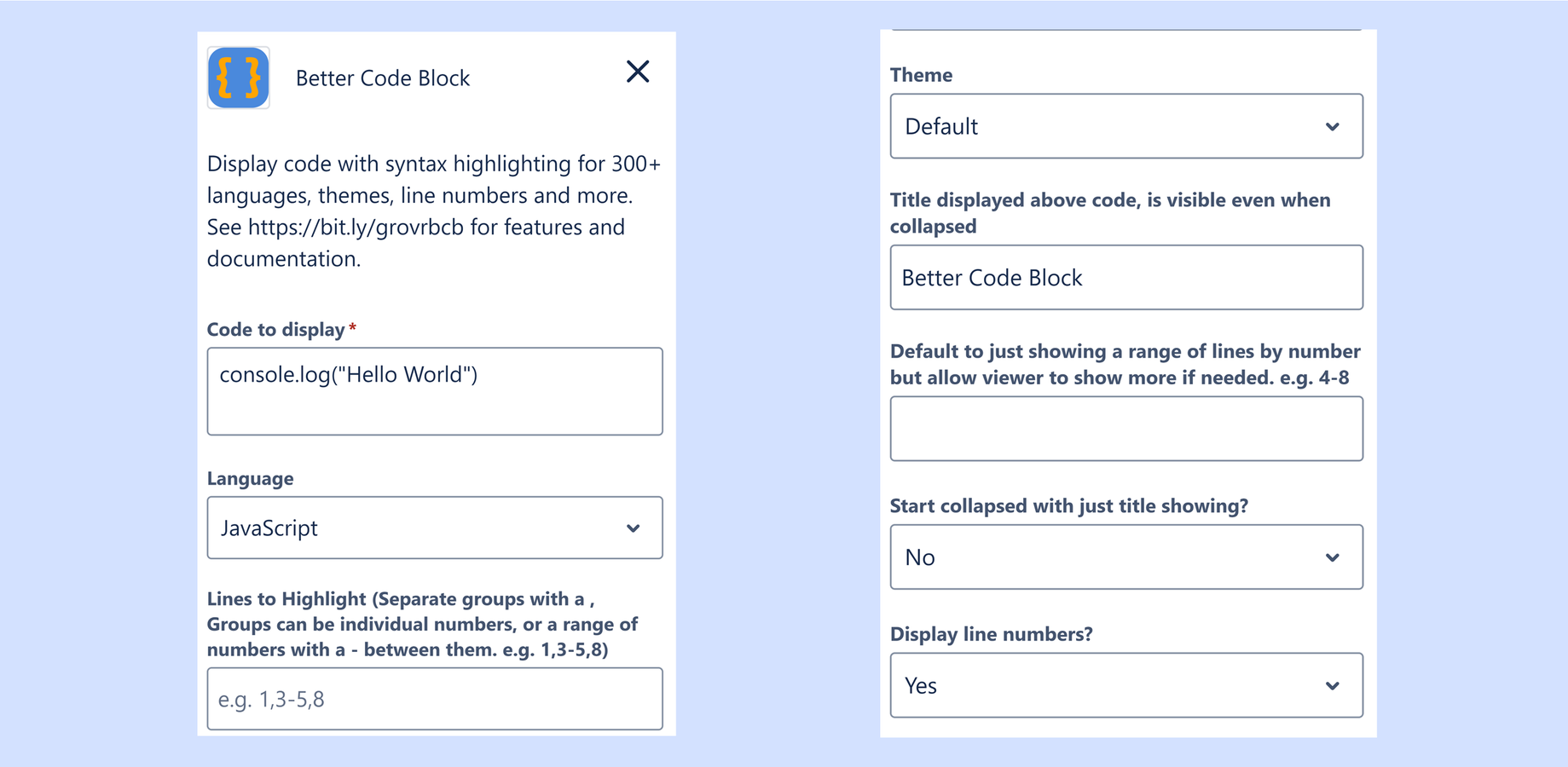Click the Code to display text area
The image size is (1568, 767).
pyautogui.click(x=435, y=391)
